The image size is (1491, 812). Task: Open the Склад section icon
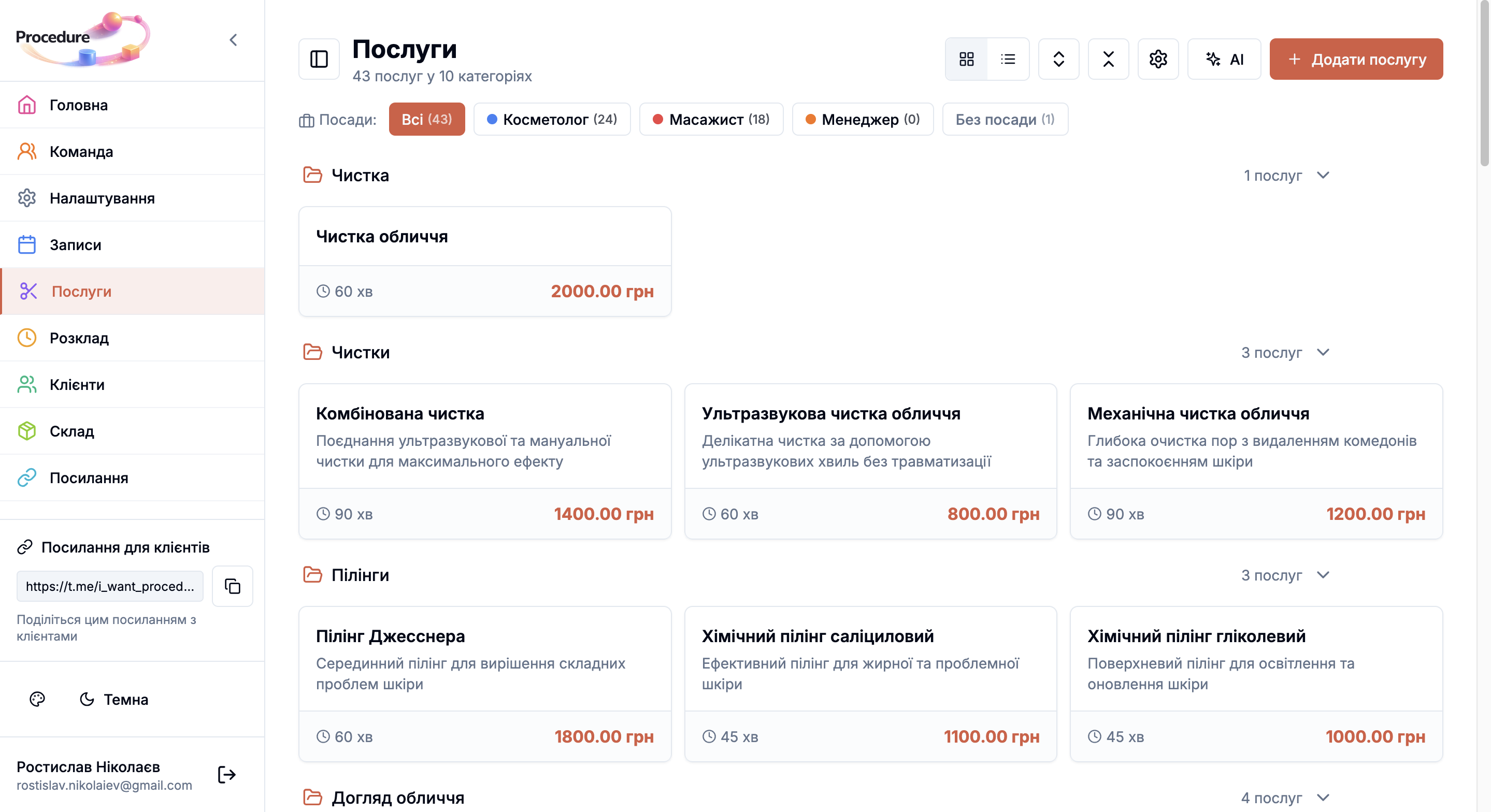[x=27, y=430]
